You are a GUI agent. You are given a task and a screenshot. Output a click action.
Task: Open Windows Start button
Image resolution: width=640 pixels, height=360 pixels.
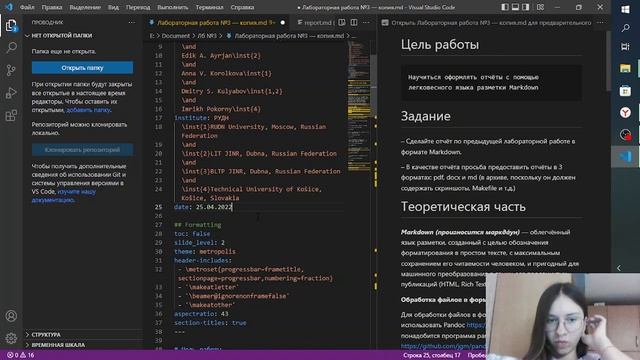(x=625, y=9)
